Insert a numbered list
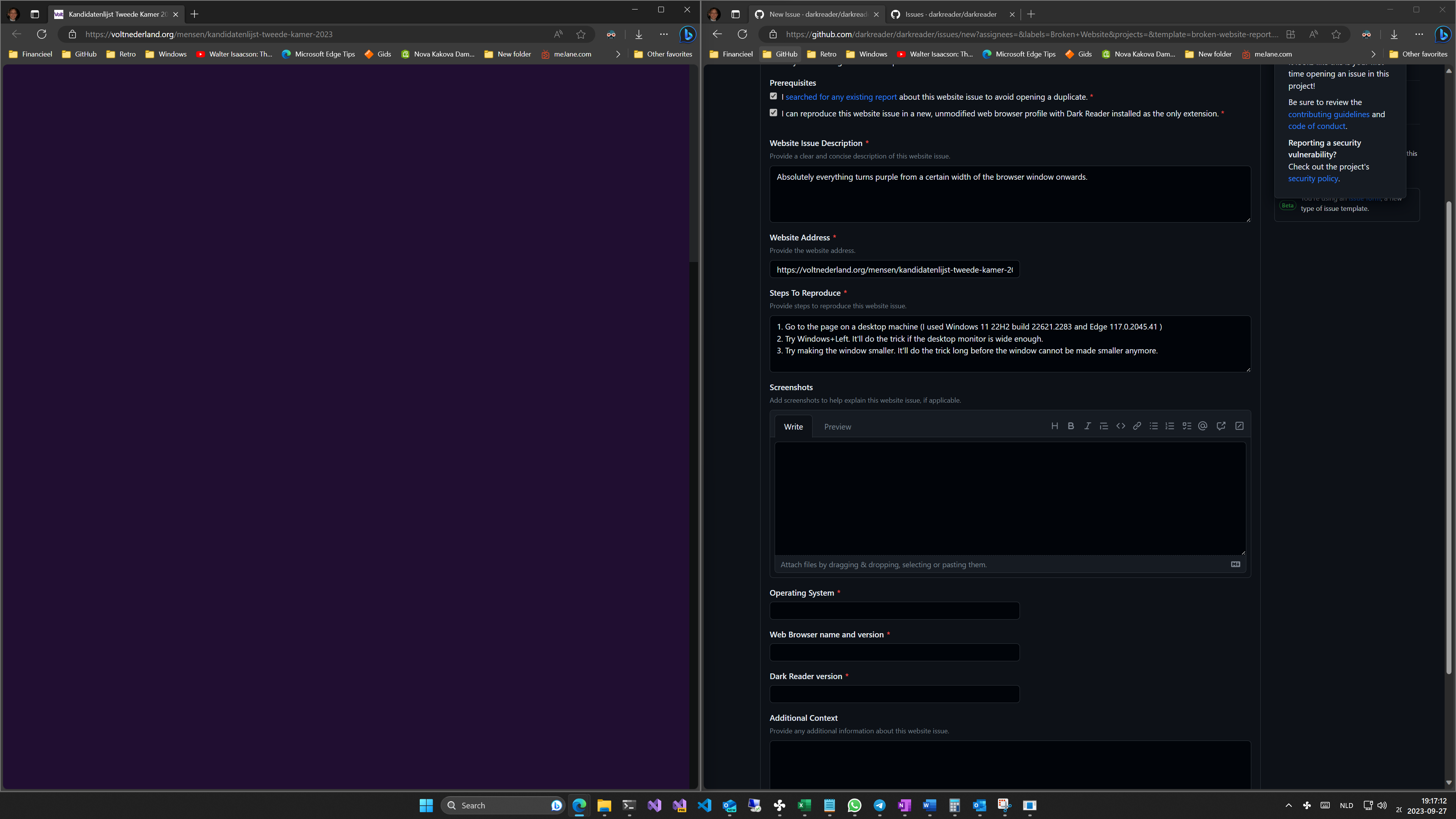The height and width of the screenshot is (819, 1456). 1170,426
